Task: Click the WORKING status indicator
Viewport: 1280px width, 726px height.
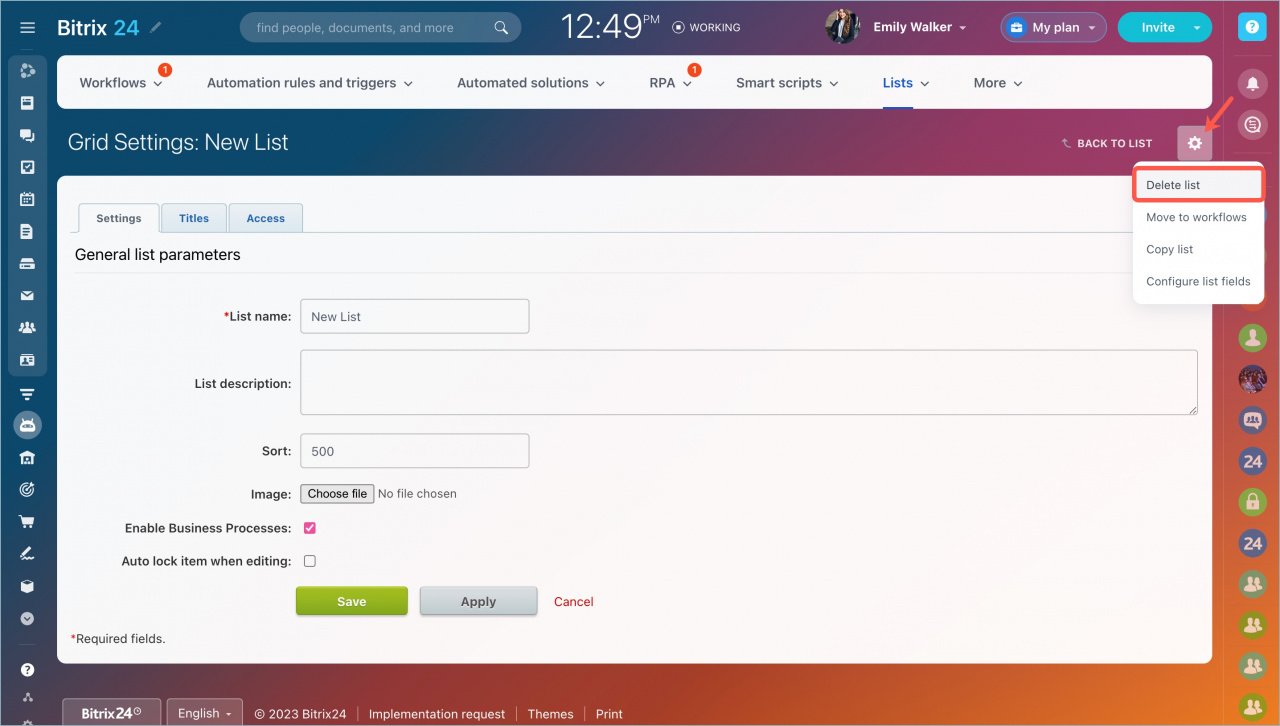Action: [707, 28]
